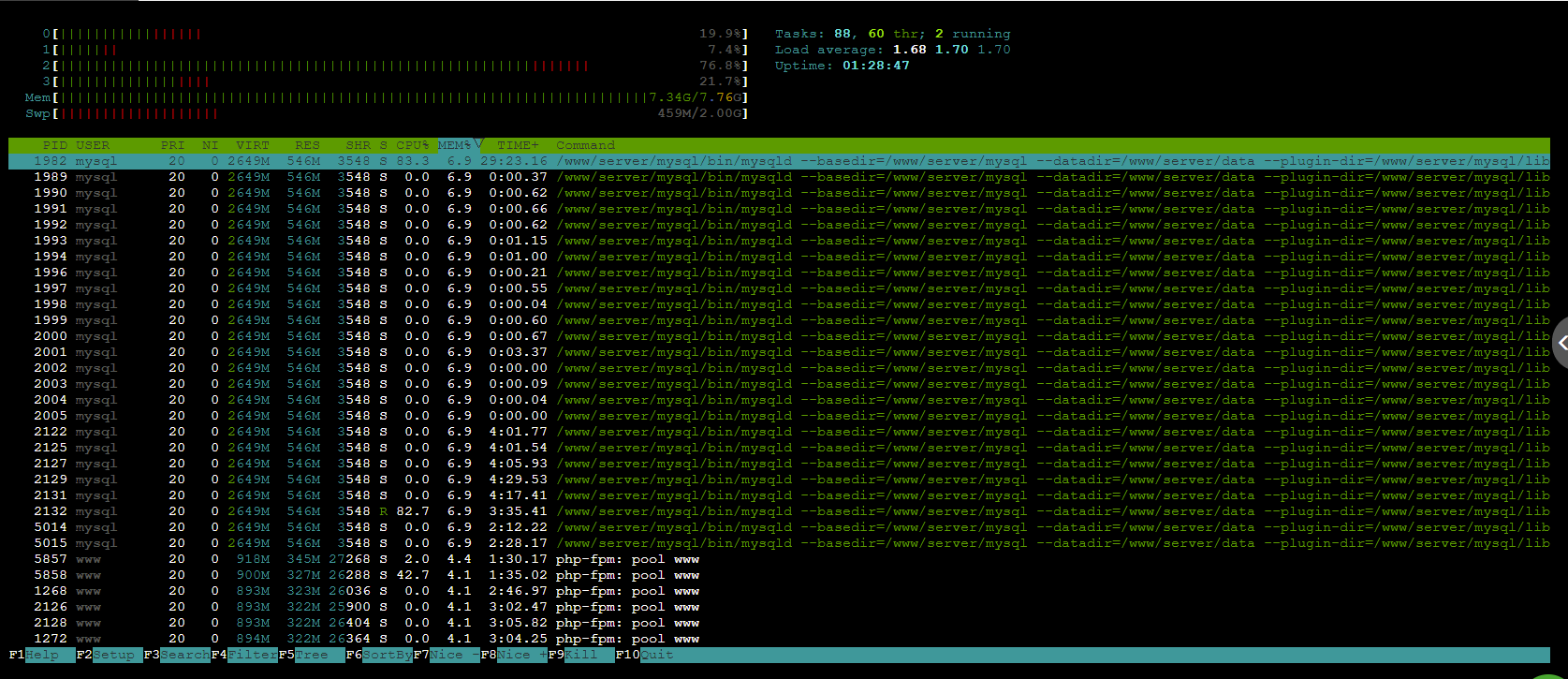Sort by the NI column header
Image resolution: width=1568 pixels, height=679 pixels.
point(210,145)
